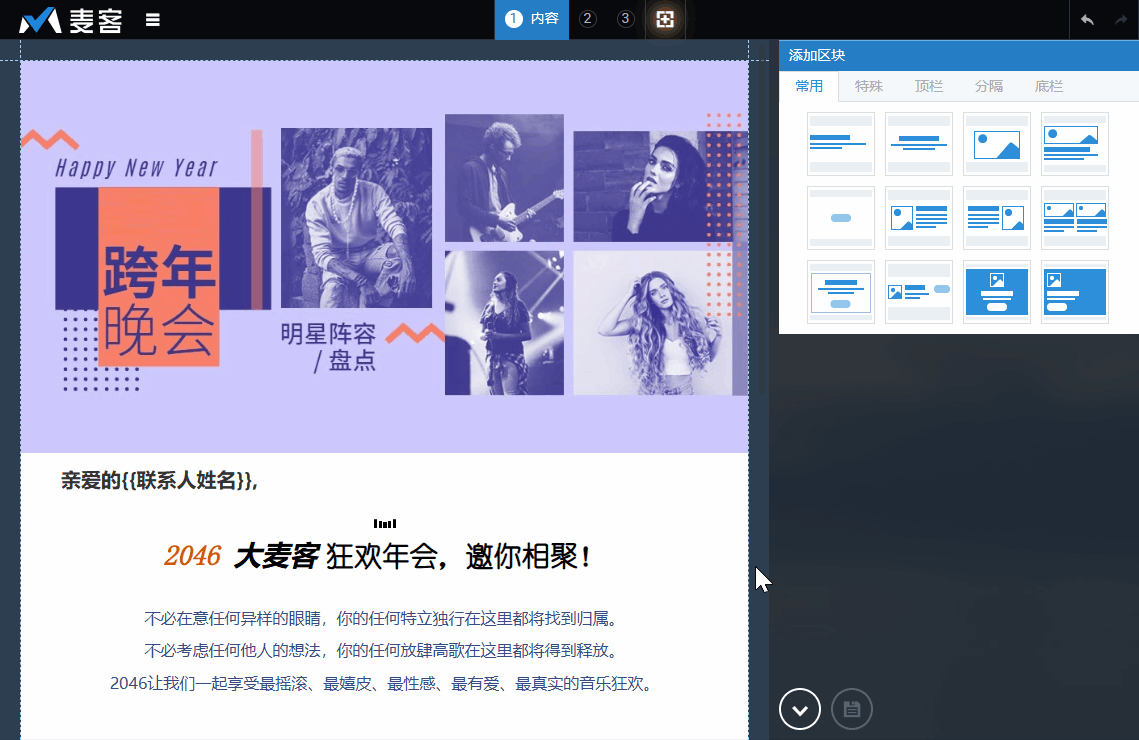Add the single image block

997,144
